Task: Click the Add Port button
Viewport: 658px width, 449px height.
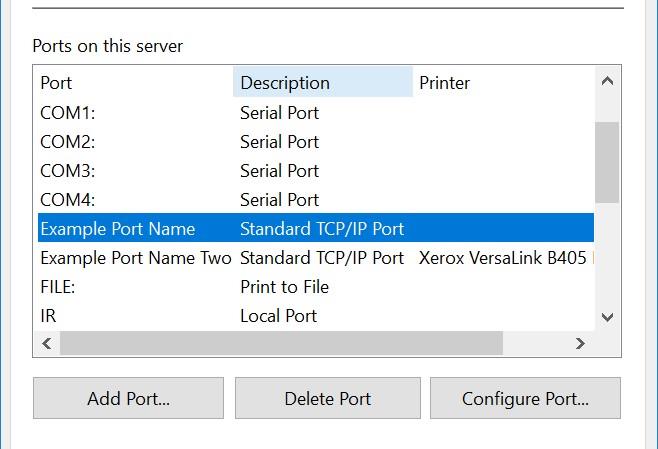Action: click(x=128, y=398)
